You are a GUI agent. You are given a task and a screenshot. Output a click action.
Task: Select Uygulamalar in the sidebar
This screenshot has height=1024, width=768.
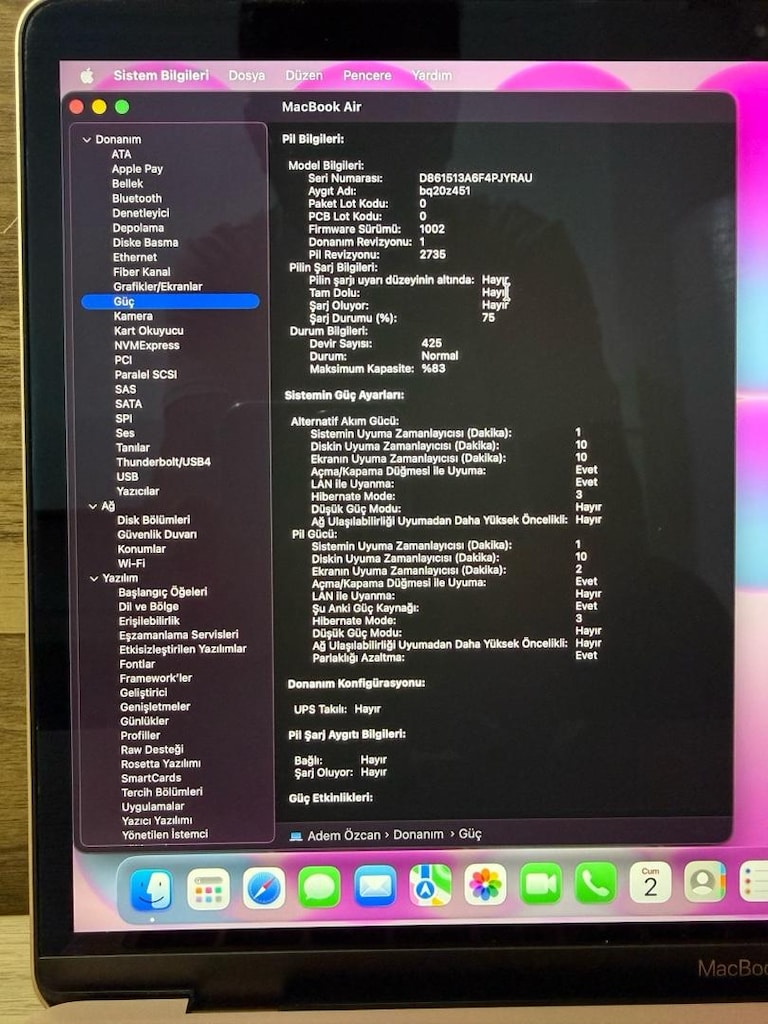tap(153, 807)
